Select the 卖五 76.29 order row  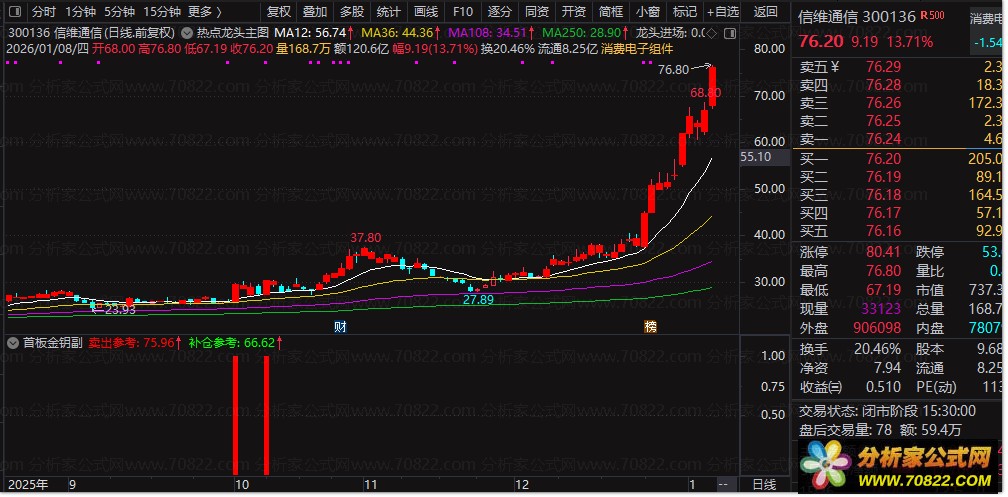pyautogui.click(x=900, y=67)
